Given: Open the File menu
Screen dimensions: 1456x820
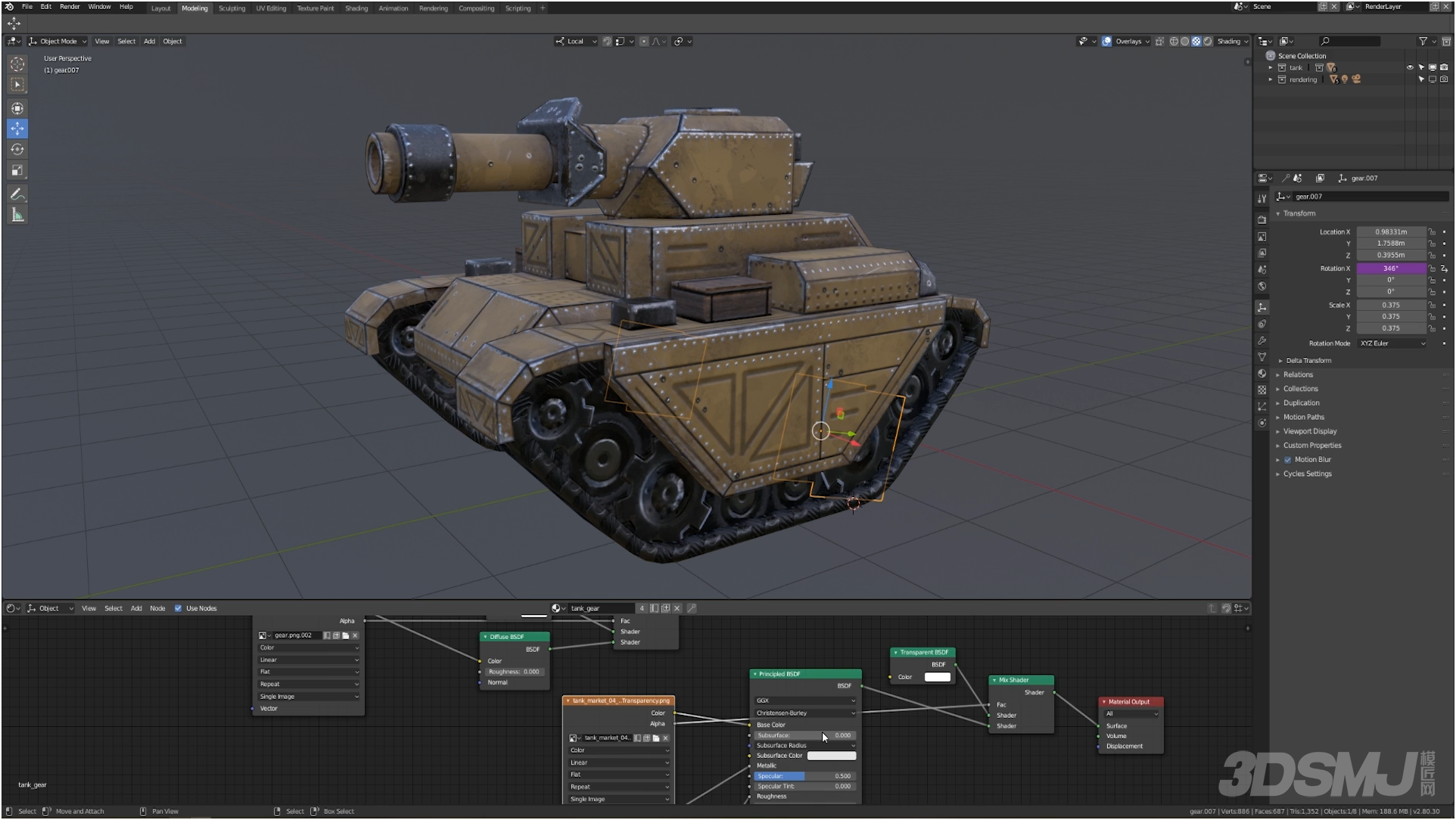Looking at the screenshot, I should coord(27,7).
